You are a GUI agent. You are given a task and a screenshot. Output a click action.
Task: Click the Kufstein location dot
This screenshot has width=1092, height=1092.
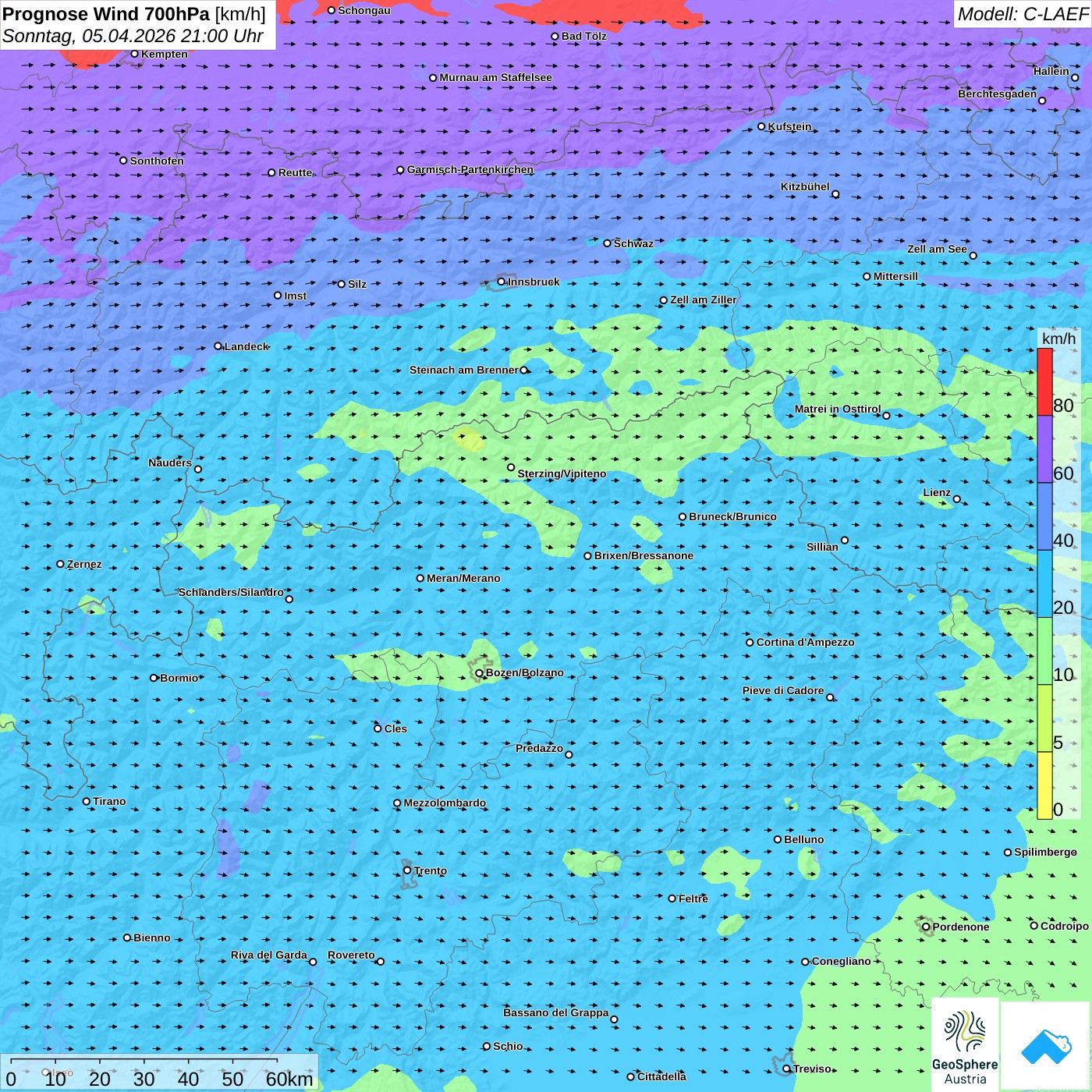point(762,126)
